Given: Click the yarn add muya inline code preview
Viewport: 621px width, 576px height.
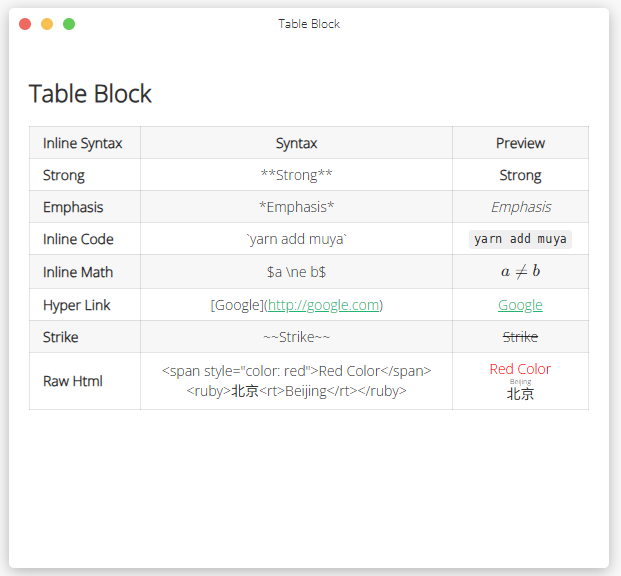Looking at the screenshot, I should (x=520, y=239).
